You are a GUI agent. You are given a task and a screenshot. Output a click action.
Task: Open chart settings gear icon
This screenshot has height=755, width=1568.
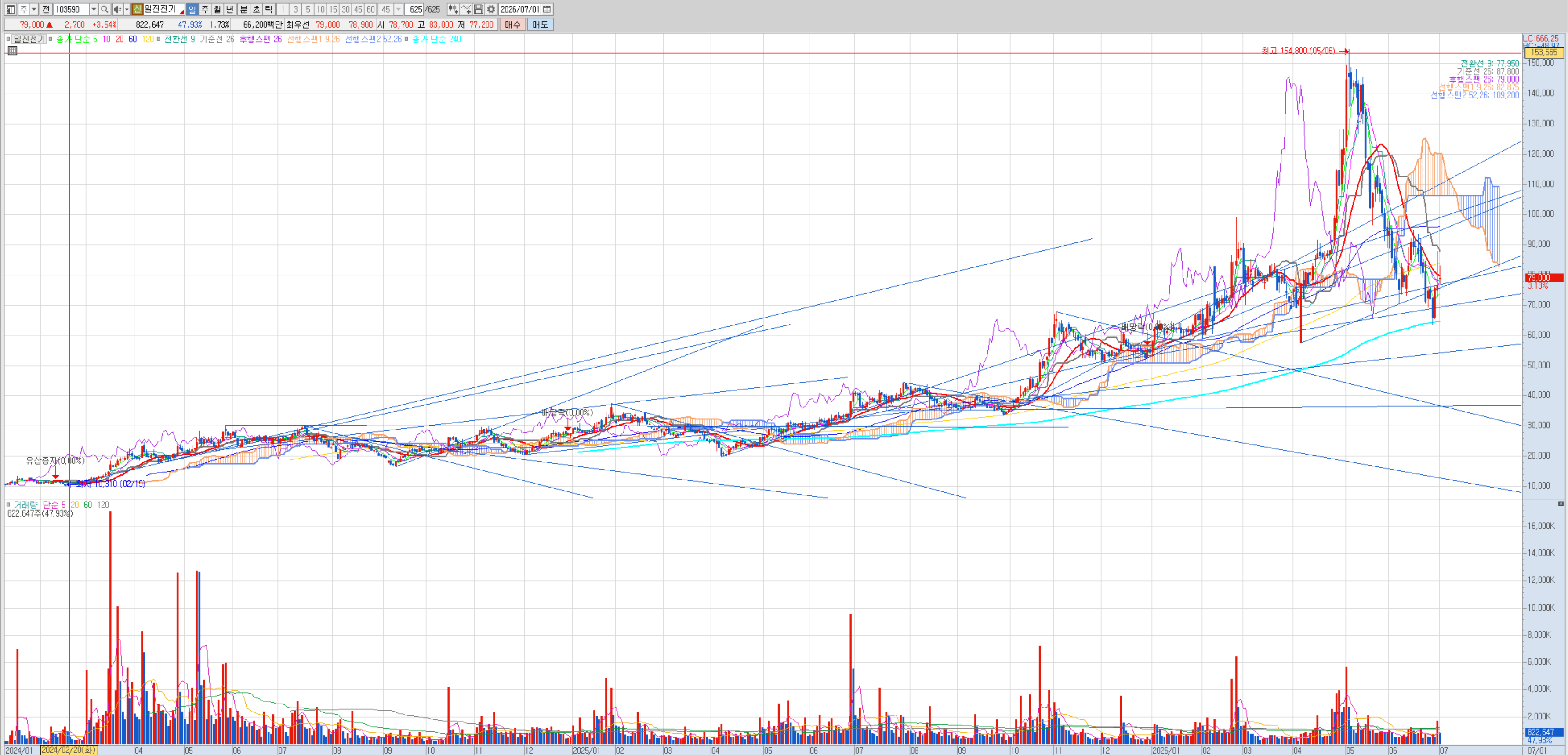click(x=491, y=9)
